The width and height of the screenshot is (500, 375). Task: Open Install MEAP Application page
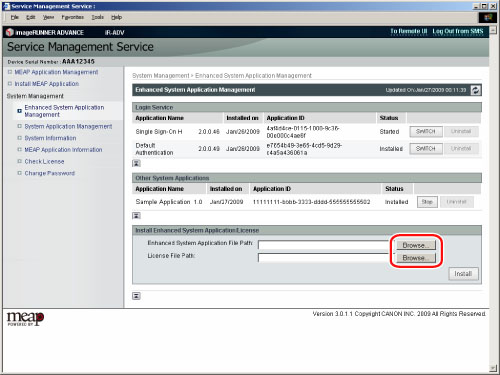point(47,84)
